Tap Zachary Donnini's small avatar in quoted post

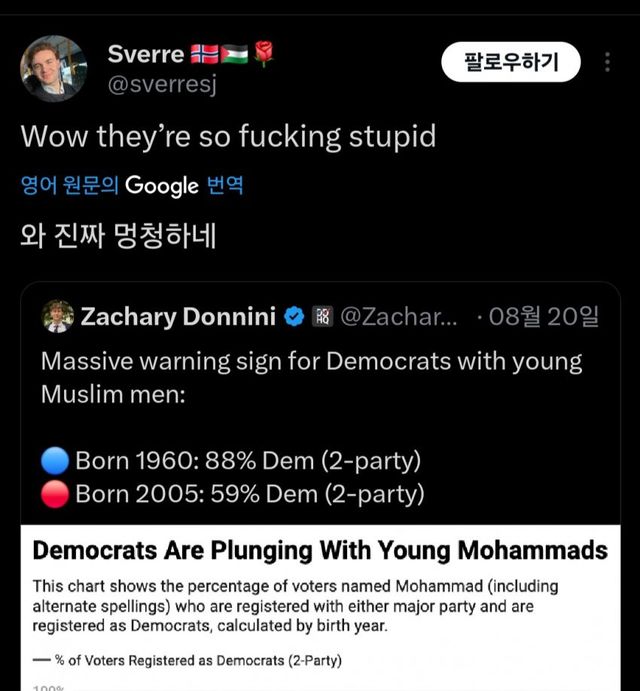tap(58, 317)
